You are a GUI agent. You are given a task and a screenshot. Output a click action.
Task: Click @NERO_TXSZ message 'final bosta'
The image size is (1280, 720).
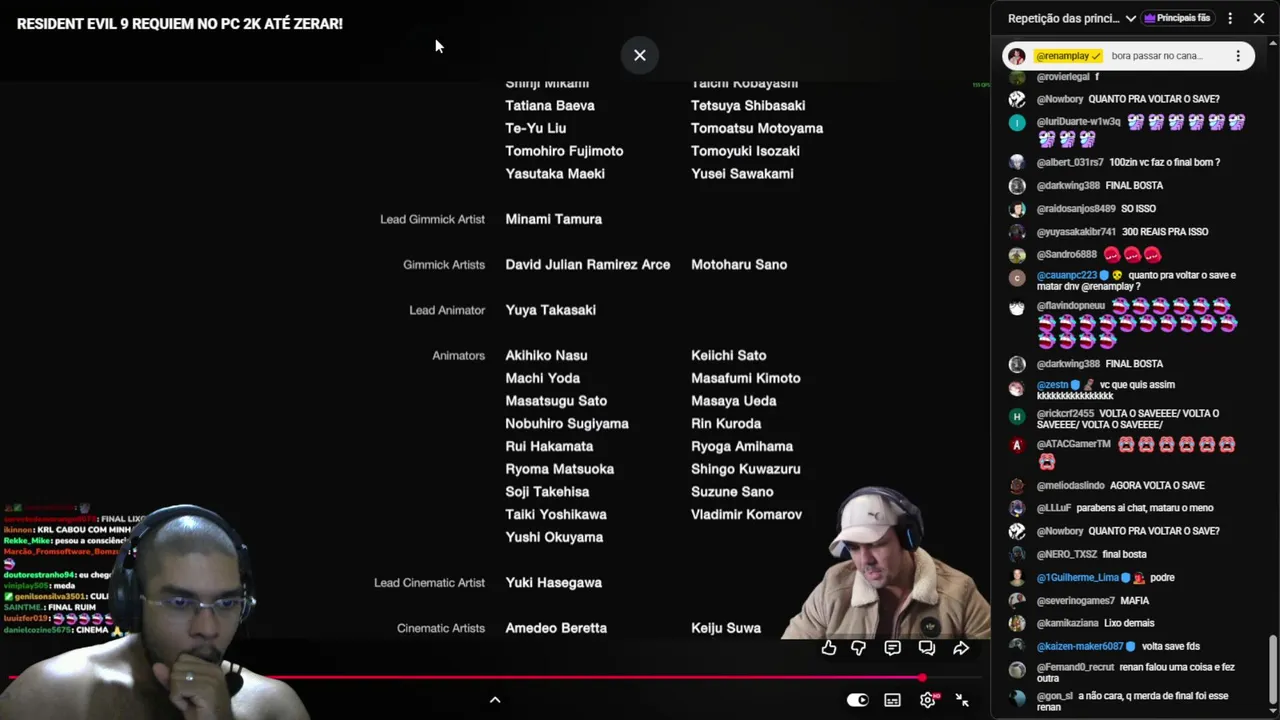1124,554
